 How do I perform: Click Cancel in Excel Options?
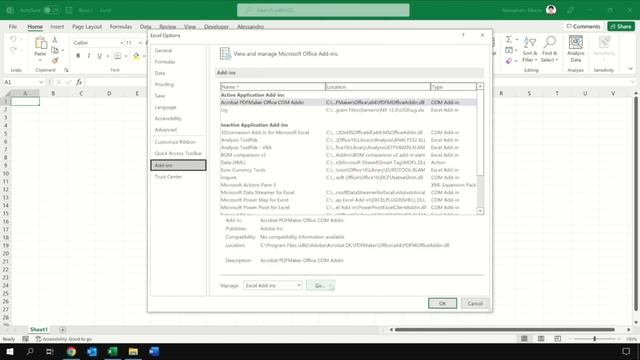(475, 303)
